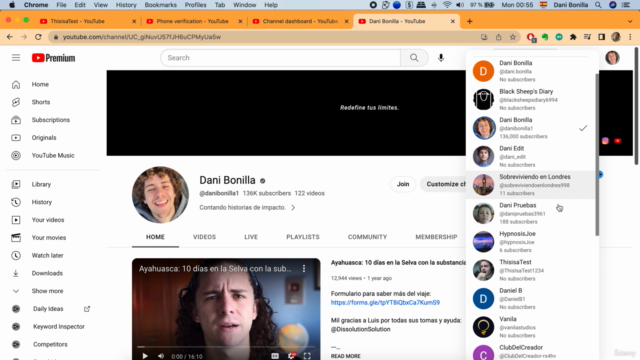
Task: Open the video's three-dot options
Action: click(304, 269)
